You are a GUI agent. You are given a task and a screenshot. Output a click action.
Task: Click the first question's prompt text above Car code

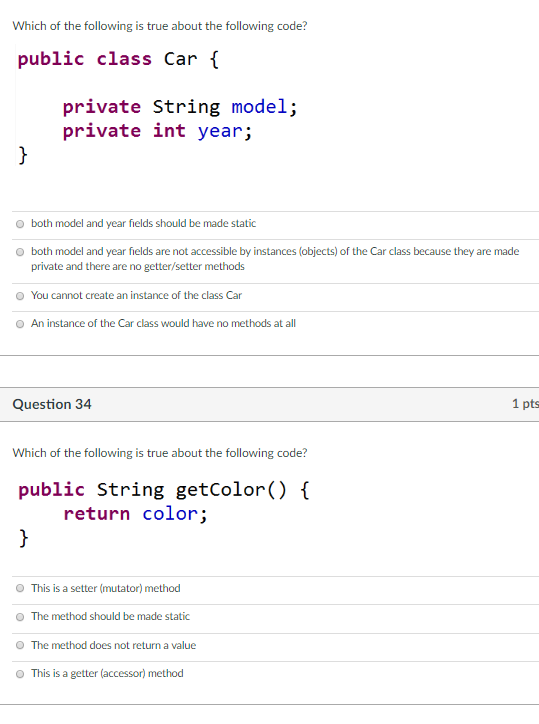[x=160, y=26]
